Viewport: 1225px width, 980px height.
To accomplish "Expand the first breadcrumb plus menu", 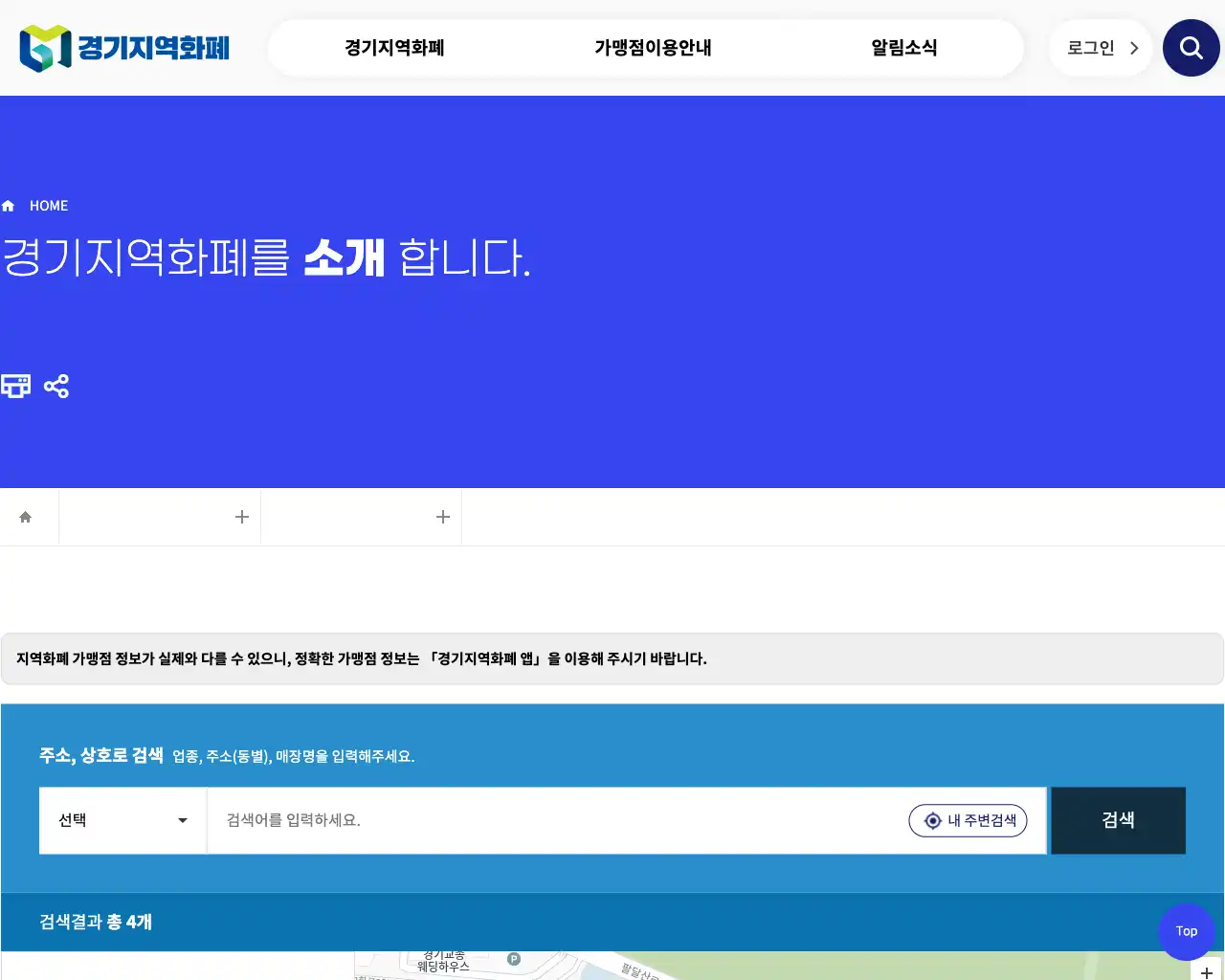I will pos(242,516).
